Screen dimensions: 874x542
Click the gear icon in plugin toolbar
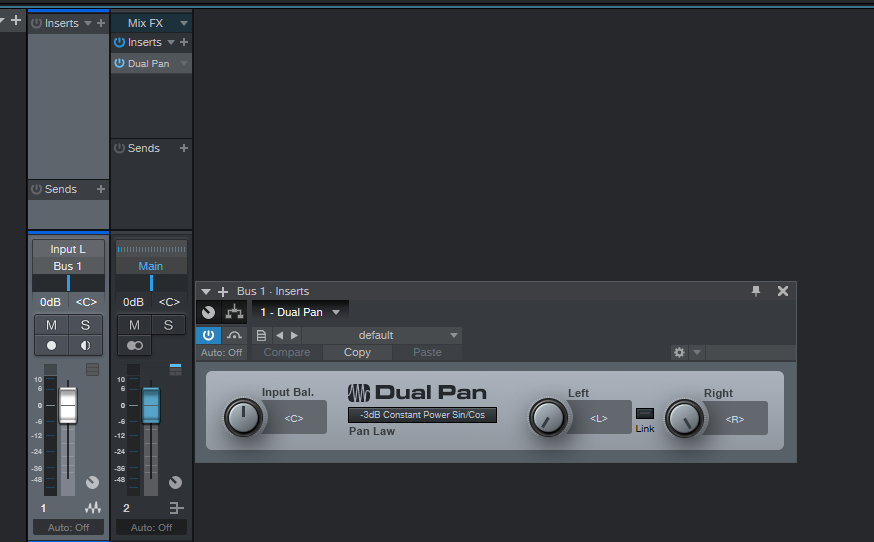(x=679, y=352)
